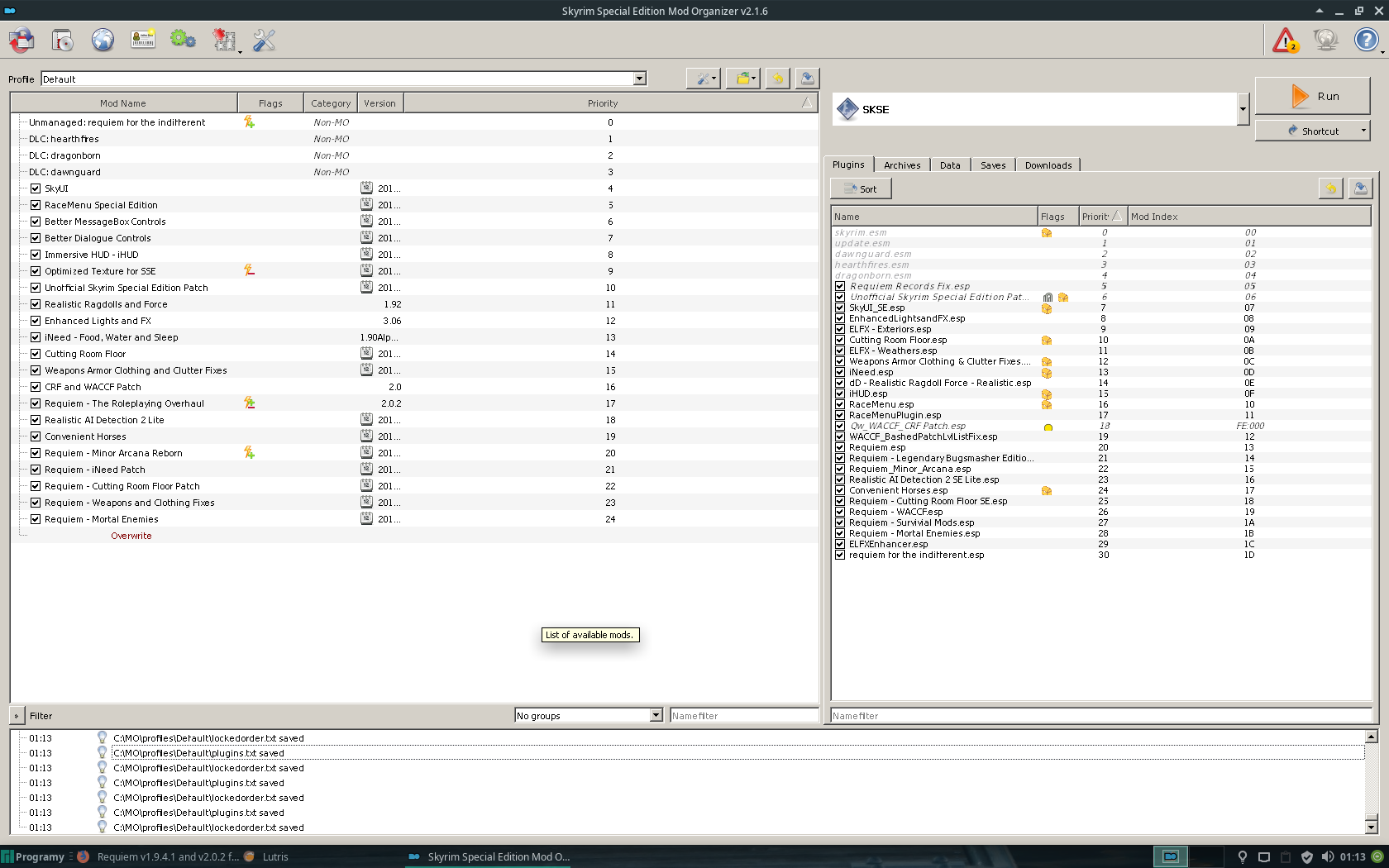Click the warning problems triangle icon
This screenshot has width=1389, height=868.
(1286, 40)
